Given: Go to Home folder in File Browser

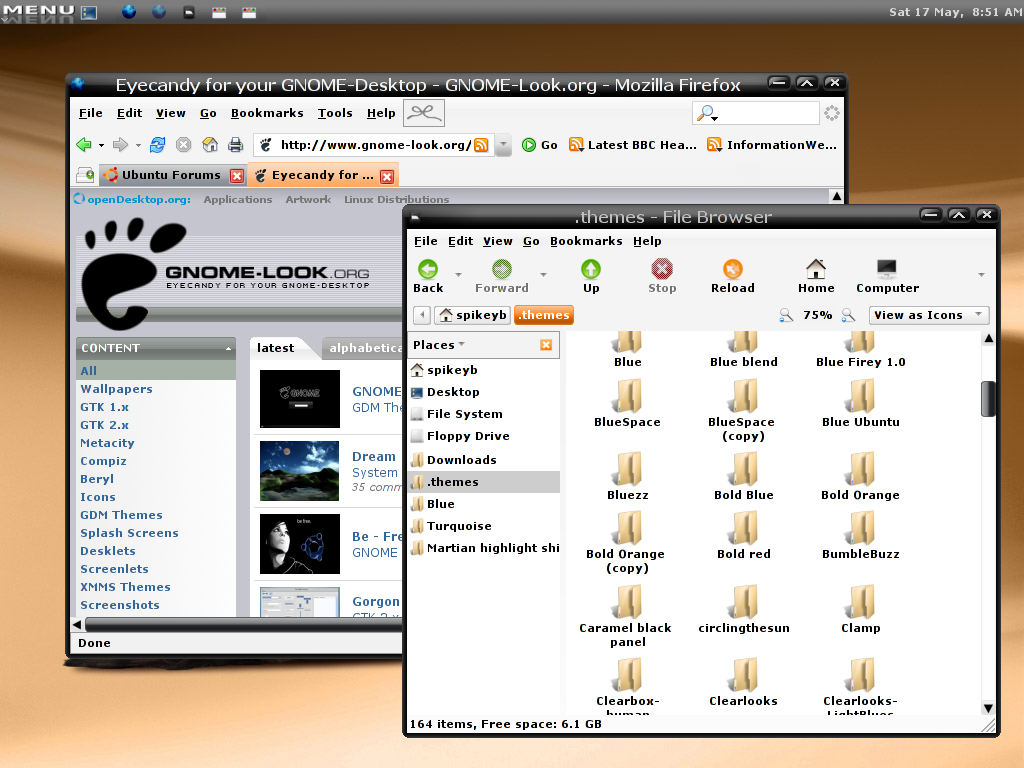Looking at the screenshot, I should coord(816,276).
